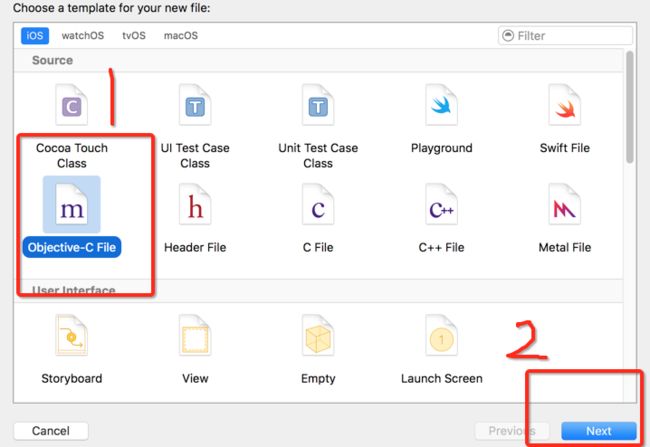The image size is (650, 447).
Task: Click the 'Cocoa Touch Class' label
Action: (72, 155)
